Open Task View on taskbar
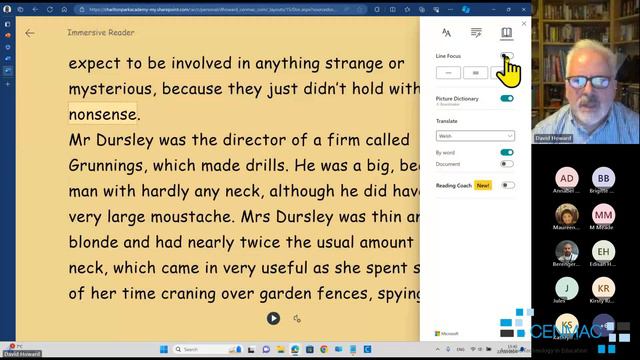 [251, 349]
